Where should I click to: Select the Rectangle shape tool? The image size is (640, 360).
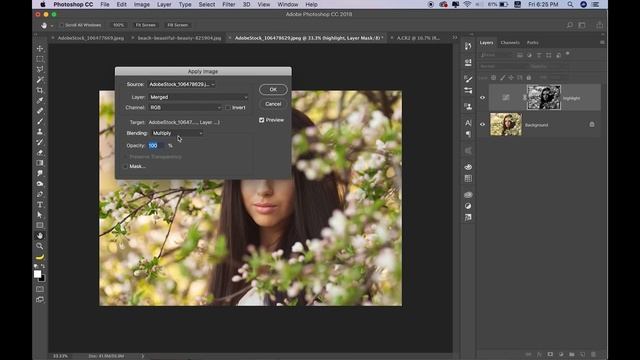[x=40, y=225]
